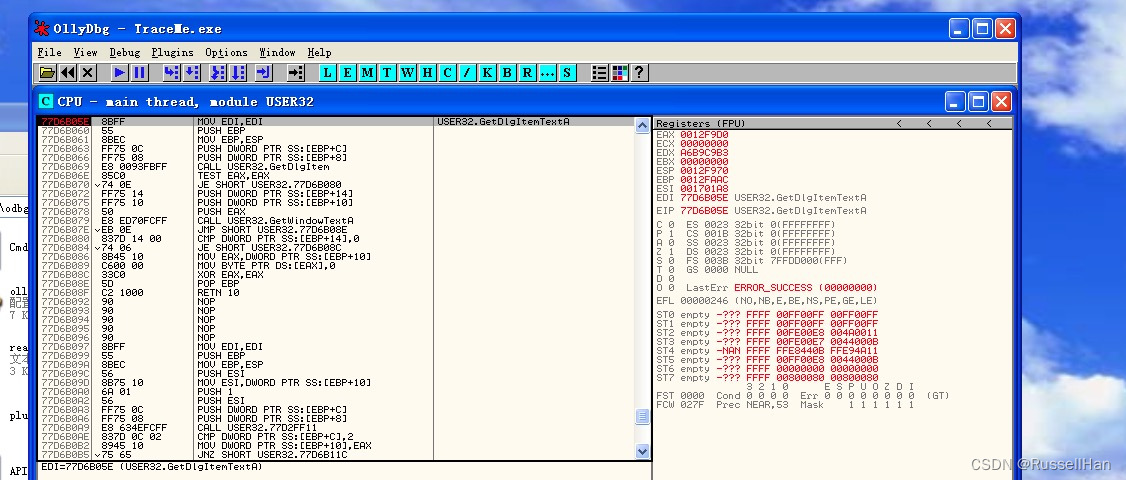This screenshot has width=1126, height=480.
Task: Select the EDX register value A6B9C9B3
Action: 704,152
